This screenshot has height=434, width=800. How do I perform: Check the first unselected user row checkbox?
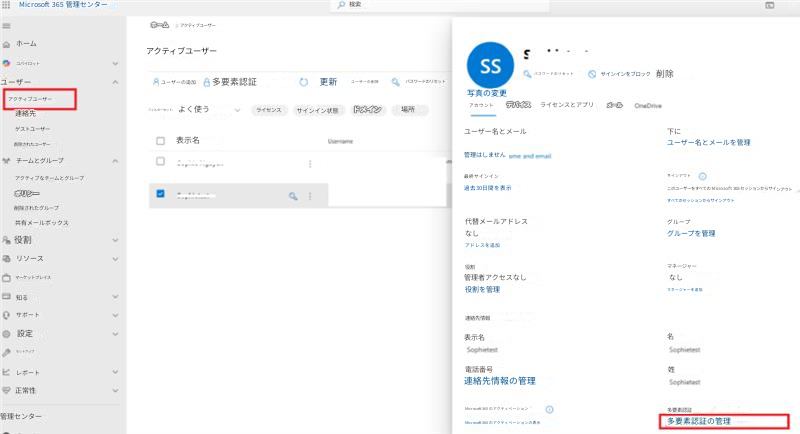(x=160, y=162)
